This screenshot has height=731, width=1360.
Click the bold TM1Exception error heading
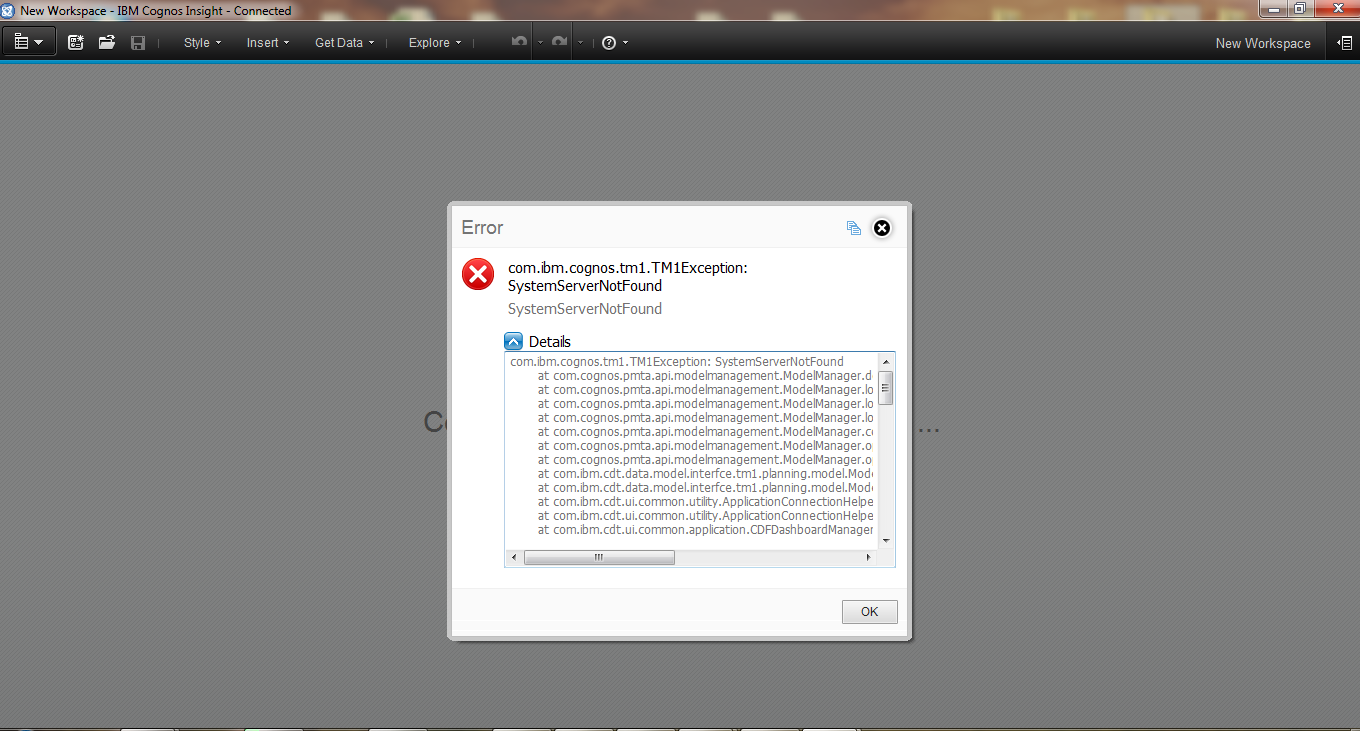pyautogui.click(x=628, y=277)
